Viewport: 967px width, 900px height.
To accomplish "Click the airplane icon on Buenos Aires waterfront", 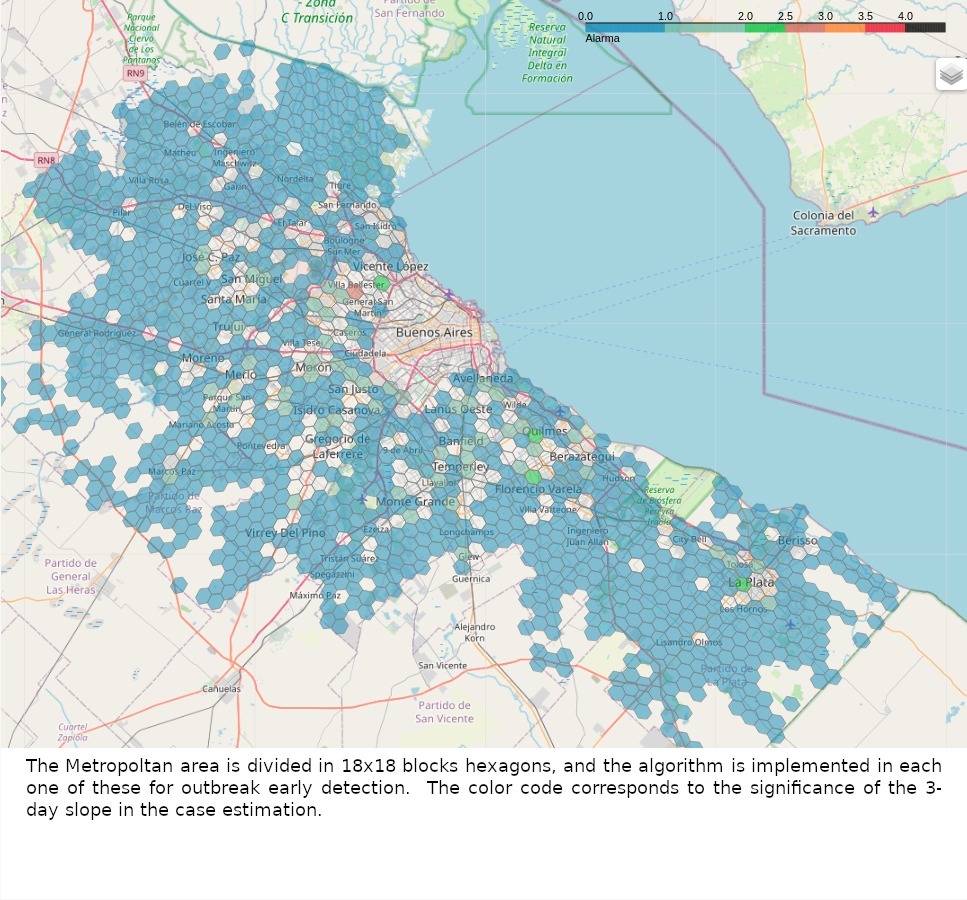I will tap(449, 293).
